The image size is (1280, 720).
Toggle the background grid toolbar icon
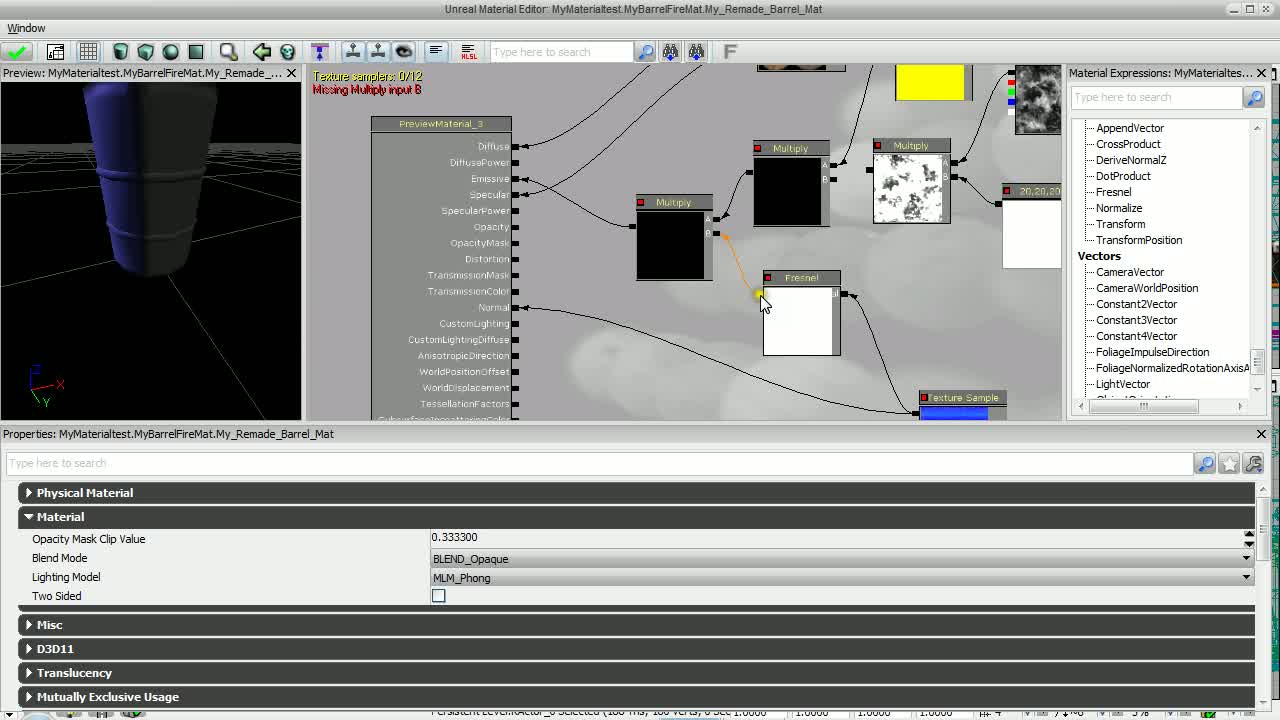[x=89, y=51]
